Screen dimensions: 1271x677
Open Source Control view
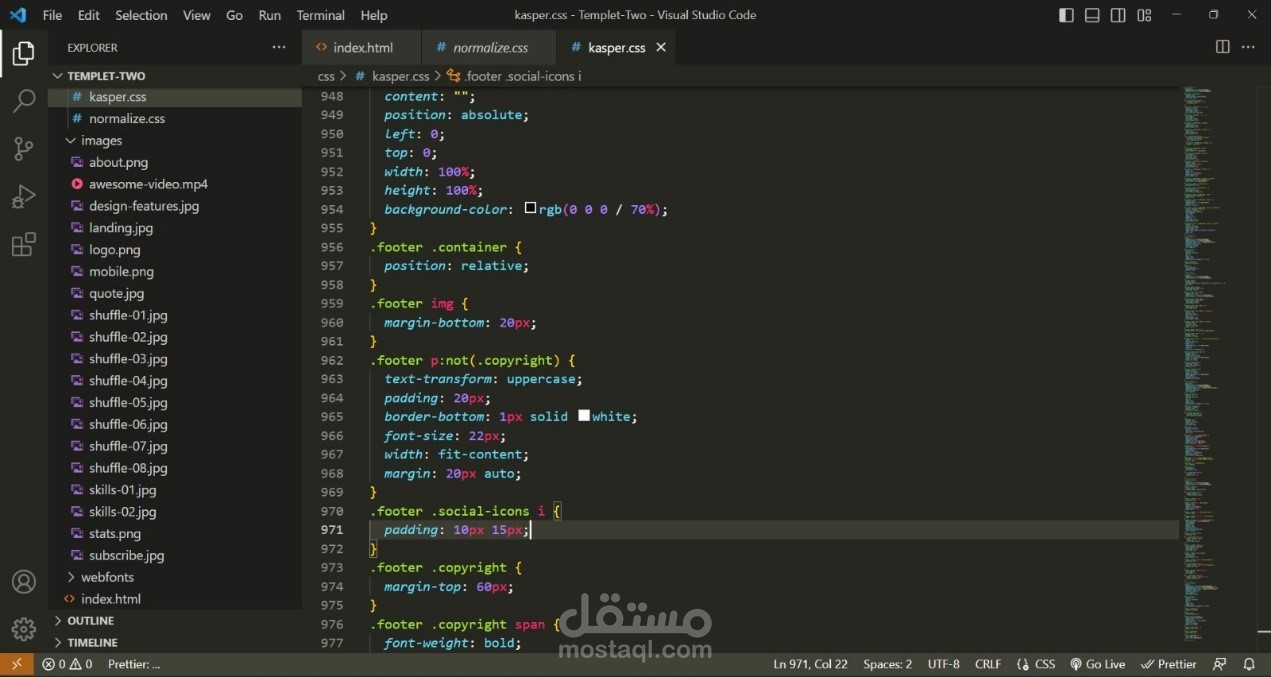coord(23,149)
